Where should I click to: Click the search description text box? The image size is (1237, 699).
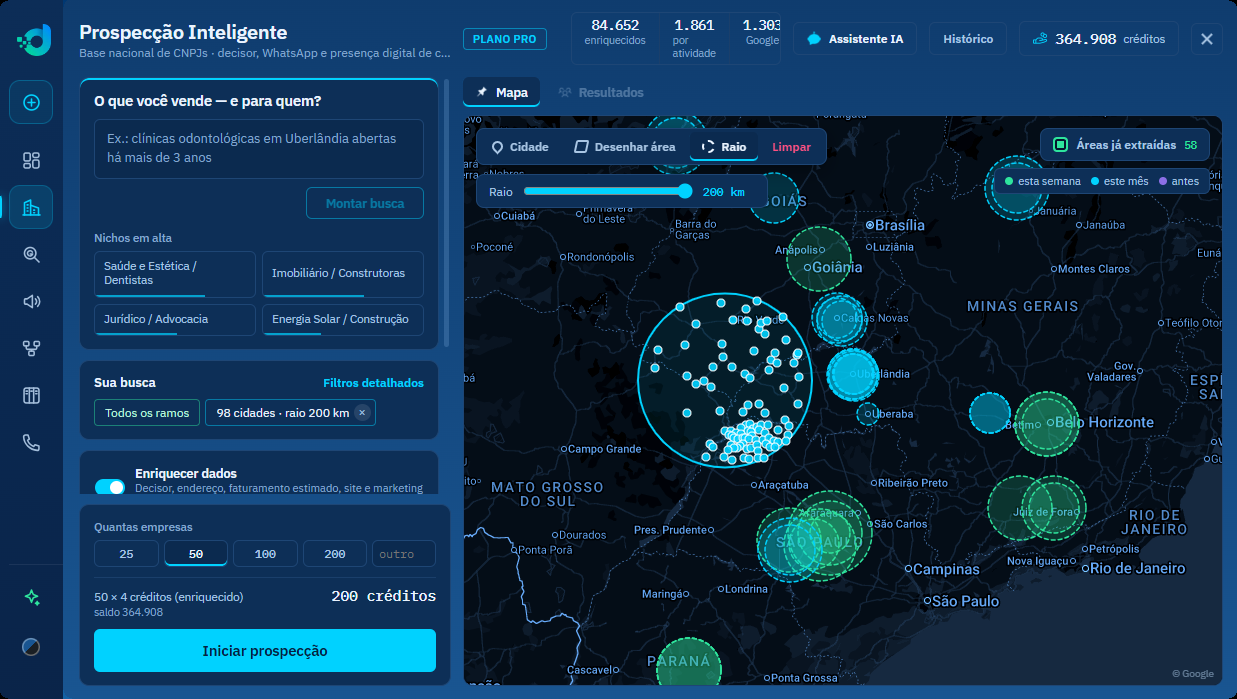point(259,149)
